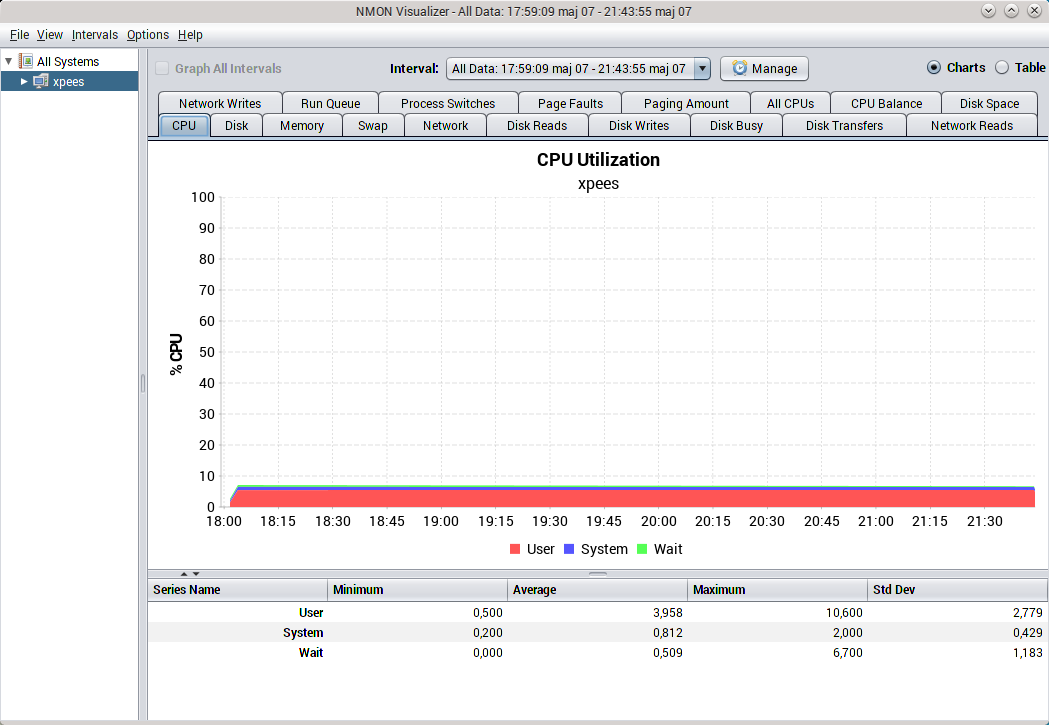
Task: Click User maximum value 10,600
Action: coord(844,612)
